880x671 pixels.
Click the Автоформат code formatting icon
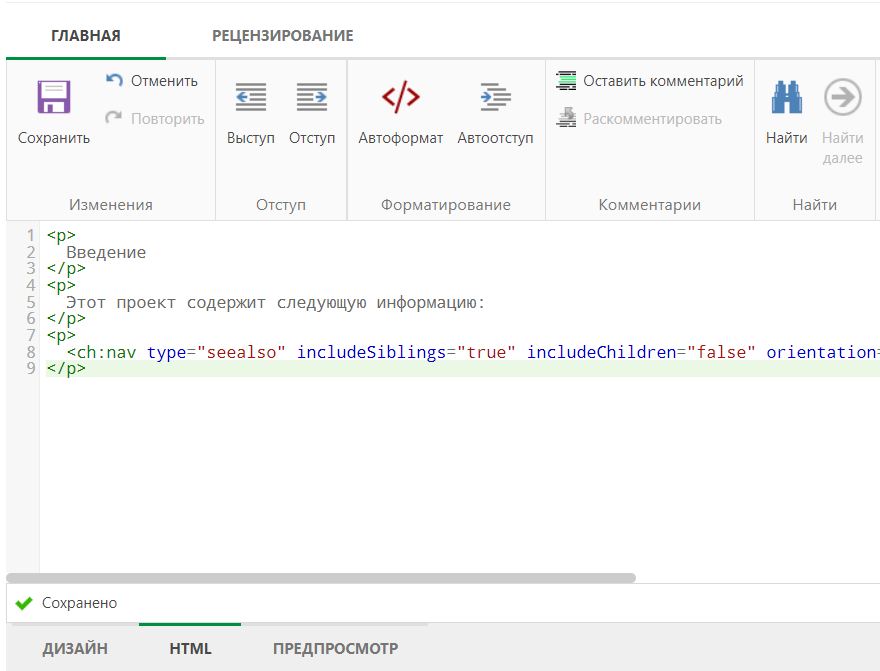coord(399,97)
